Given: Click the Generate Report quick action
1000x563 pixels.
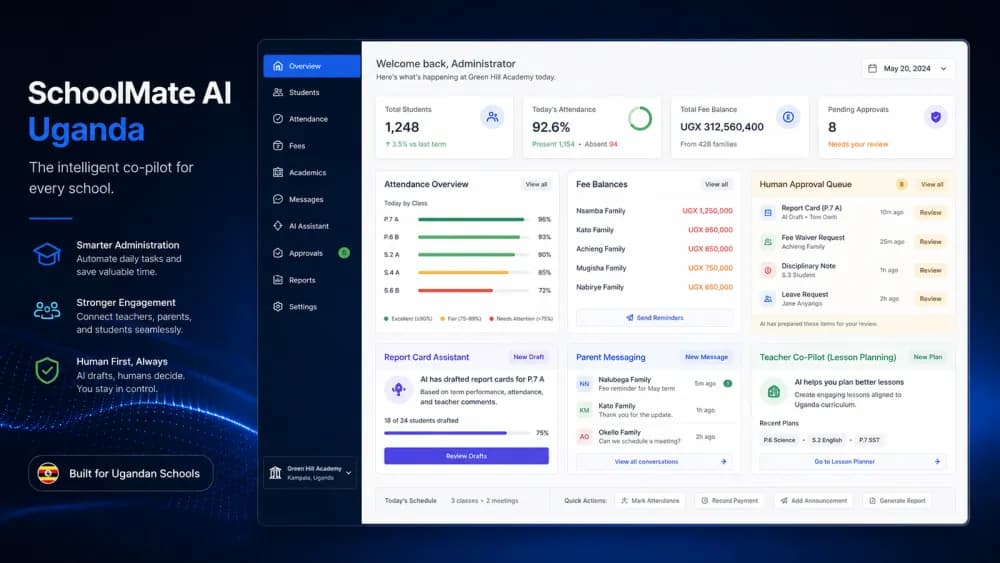Looking at the screenshot, I should tap(897, 501).
